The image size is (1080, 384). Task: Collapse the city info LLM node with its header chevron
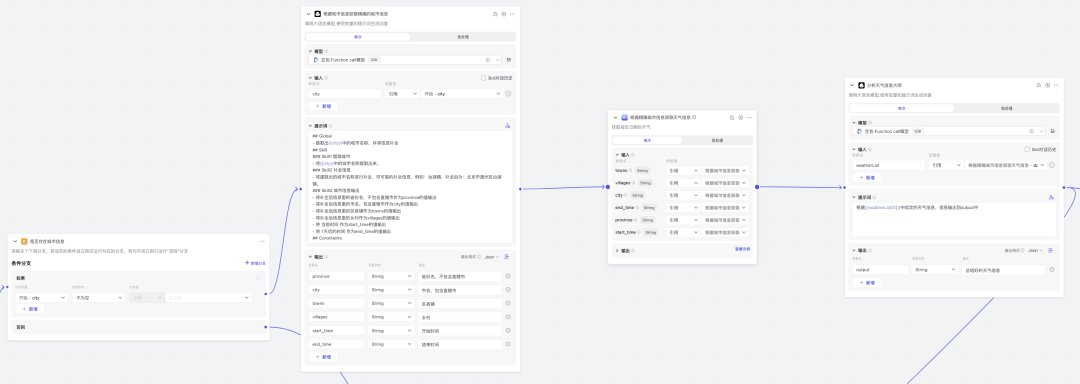[x=309, y=14]
